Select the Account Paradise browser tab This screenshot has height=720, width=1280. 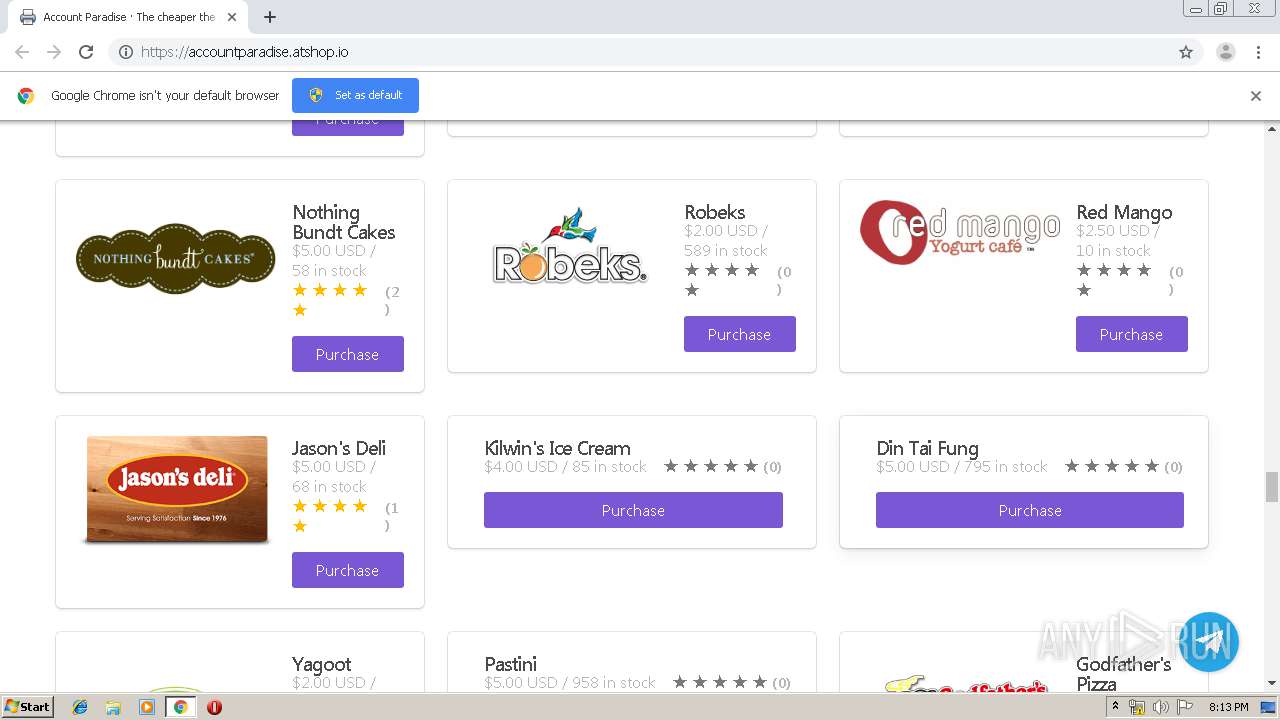click(x=128, y=17)
